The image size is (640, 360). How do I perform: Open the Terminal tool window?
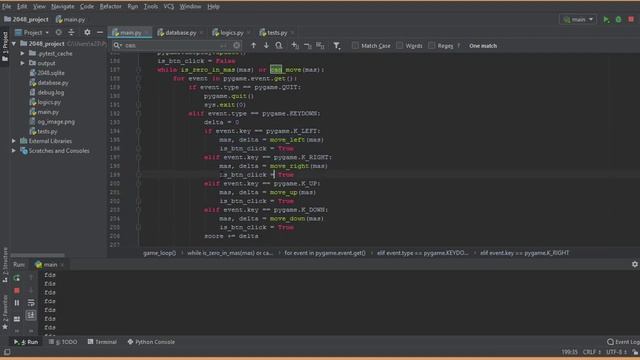pos(102,342)
